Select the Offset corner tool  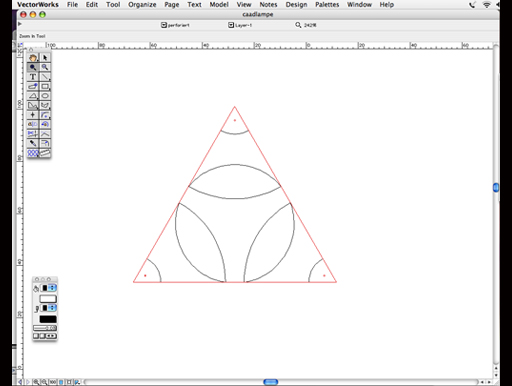pyautogui.click(x=45, y=143)
